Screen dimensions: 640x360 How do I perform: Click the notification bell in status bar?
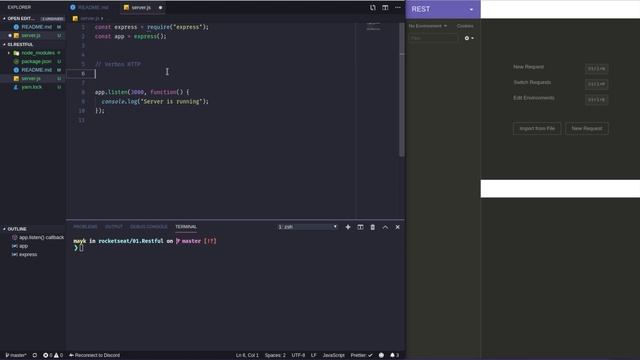pos(394,355)
